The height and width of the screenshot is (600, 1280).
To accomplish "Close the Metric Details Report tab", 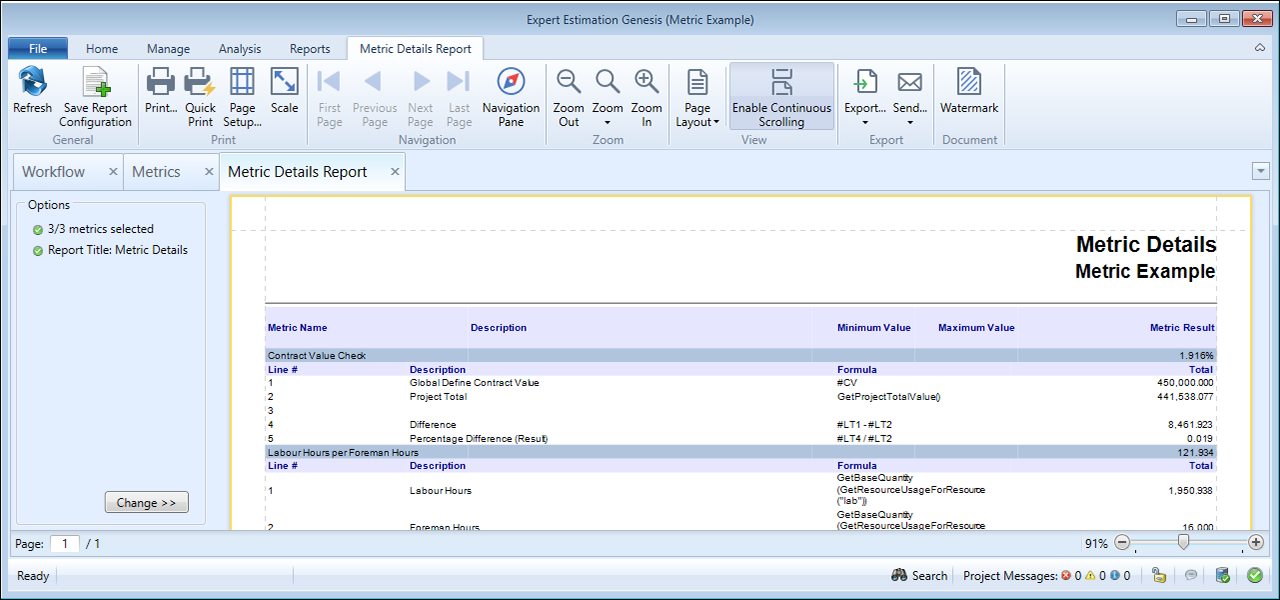I will coord(395,172).
